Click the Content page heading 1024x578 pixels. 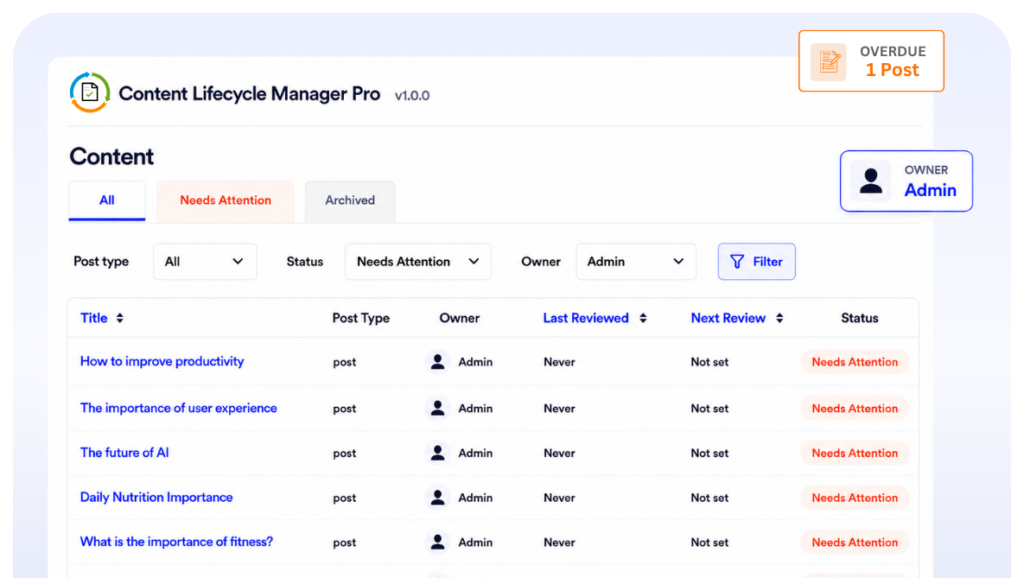coord(112,157)
